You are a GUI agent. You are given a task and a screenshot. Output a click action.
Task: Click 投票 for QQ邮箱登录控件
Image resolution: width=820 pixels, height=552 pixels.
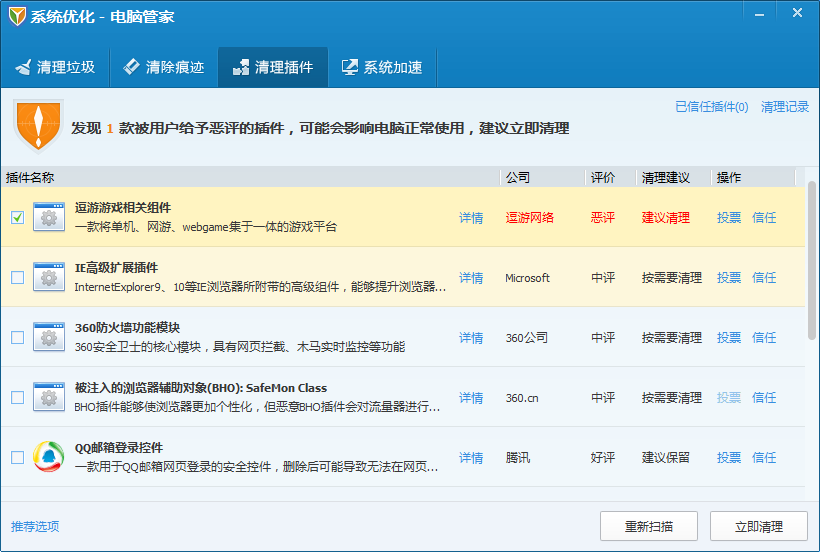point(729,458)
